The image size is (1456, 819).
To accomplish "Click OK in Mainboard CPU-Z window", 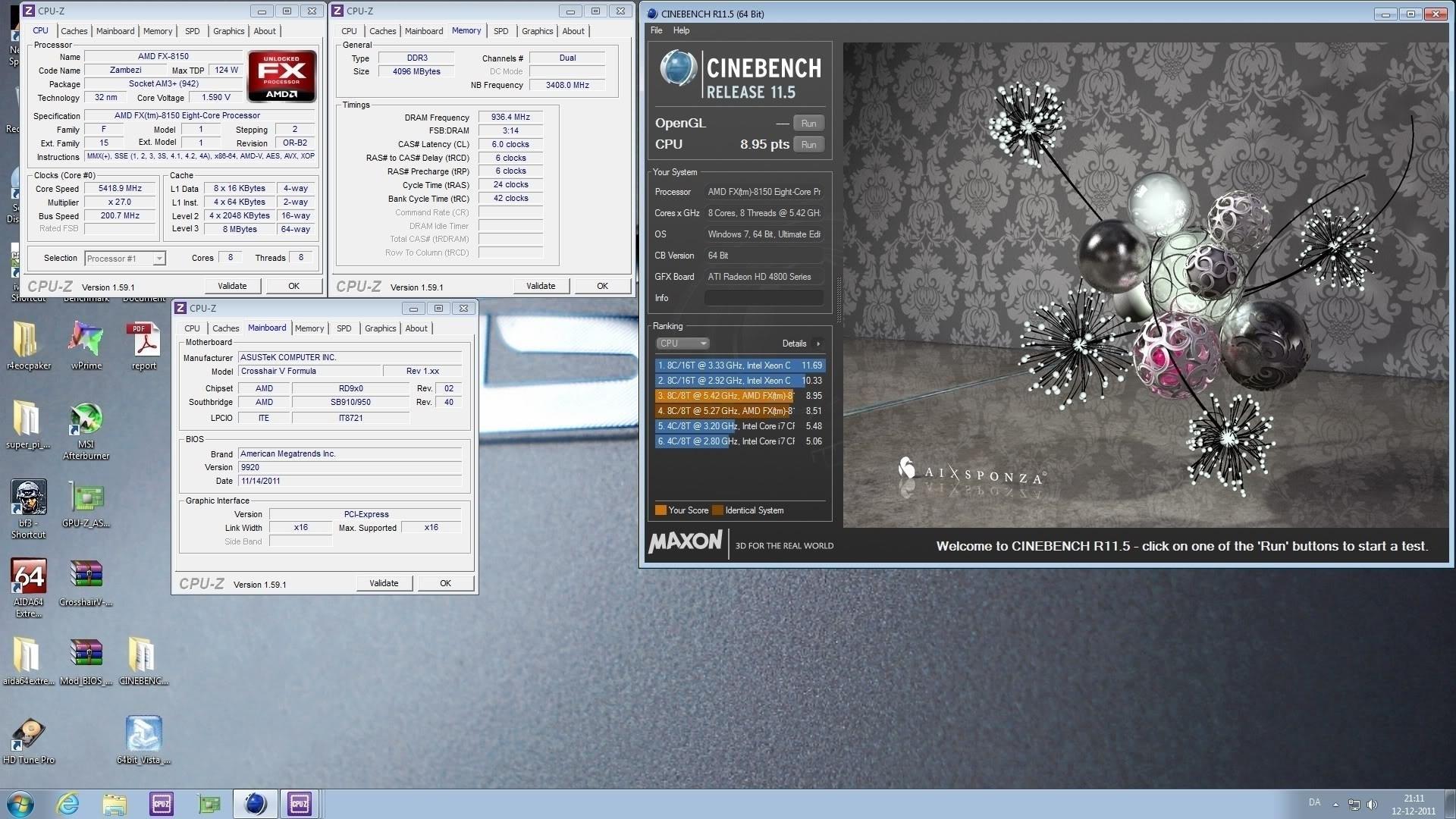I will [445, 583].
